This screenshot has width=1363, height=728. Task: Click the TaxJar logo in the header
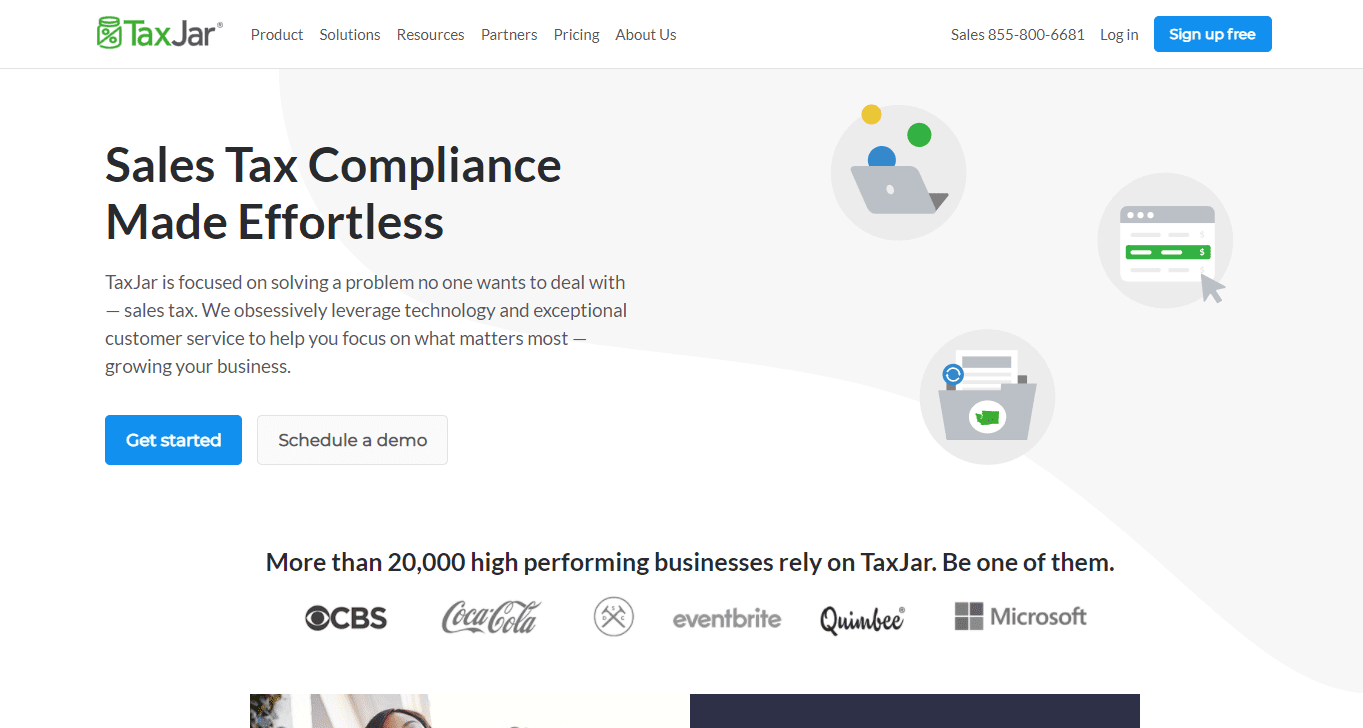158,32
